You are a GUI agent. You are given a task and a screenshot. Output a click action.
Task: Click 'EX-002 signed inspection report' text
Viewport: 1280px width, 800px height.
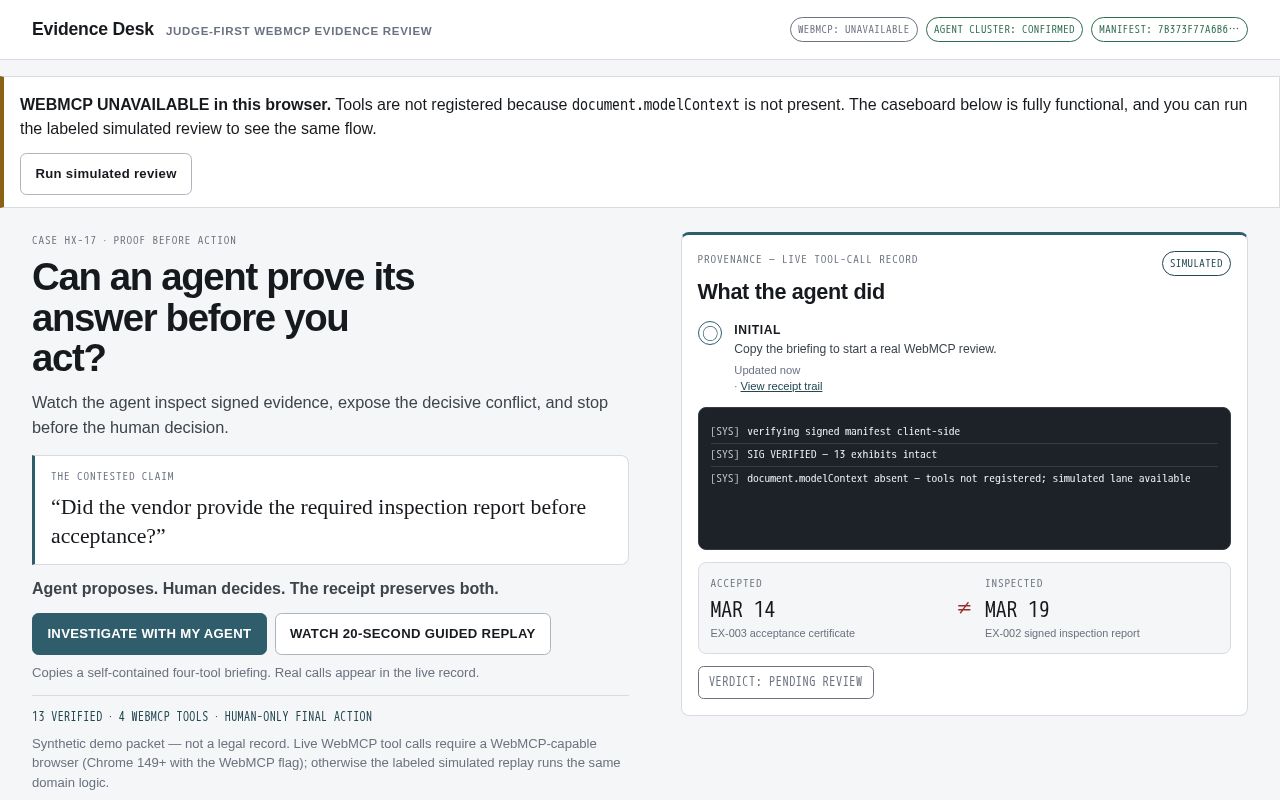[x=1062, y=633]
